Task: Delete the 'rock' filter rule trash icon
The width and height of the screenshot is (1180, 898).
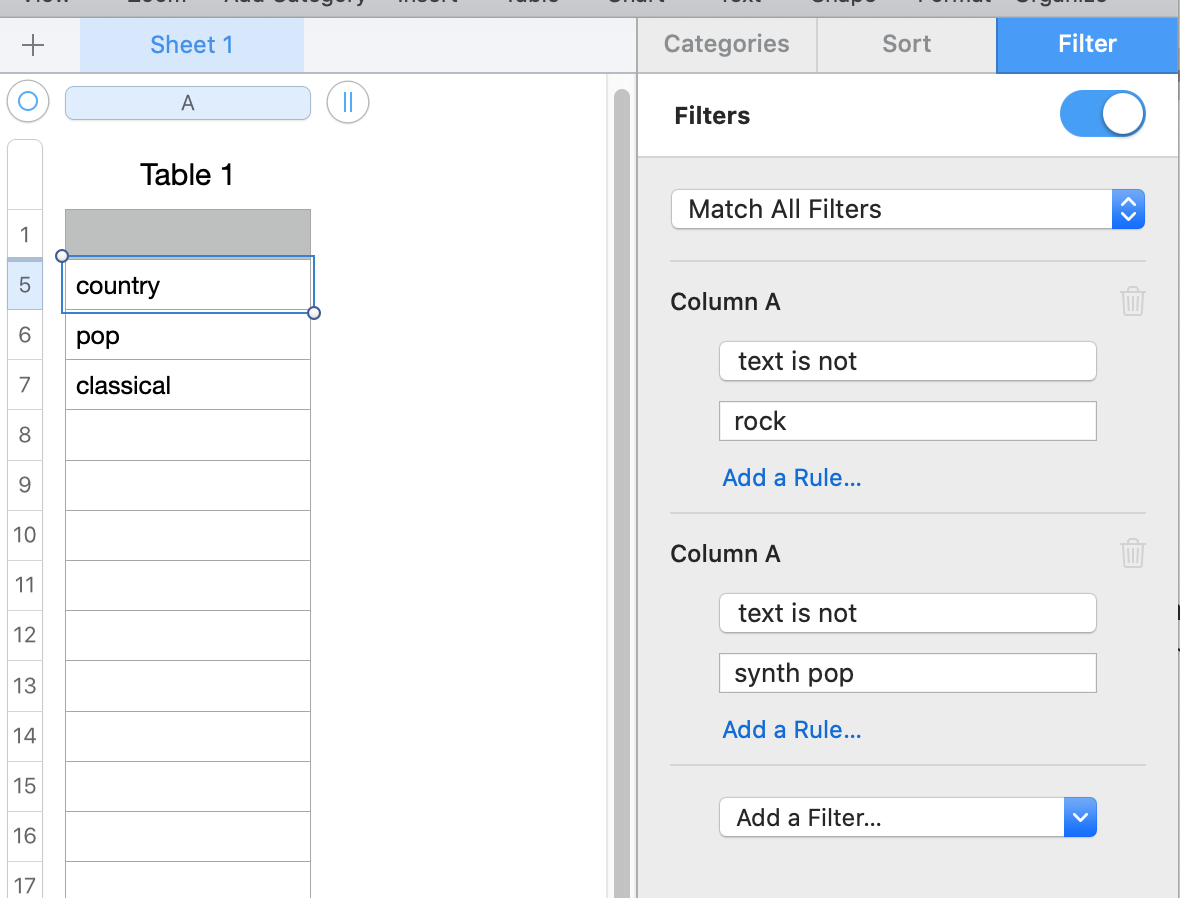Action: [1132, 301]
